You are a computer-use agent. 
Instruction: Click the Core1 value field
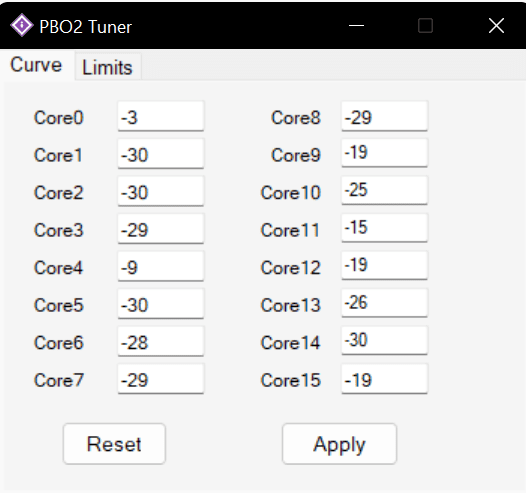click(161, 154)
